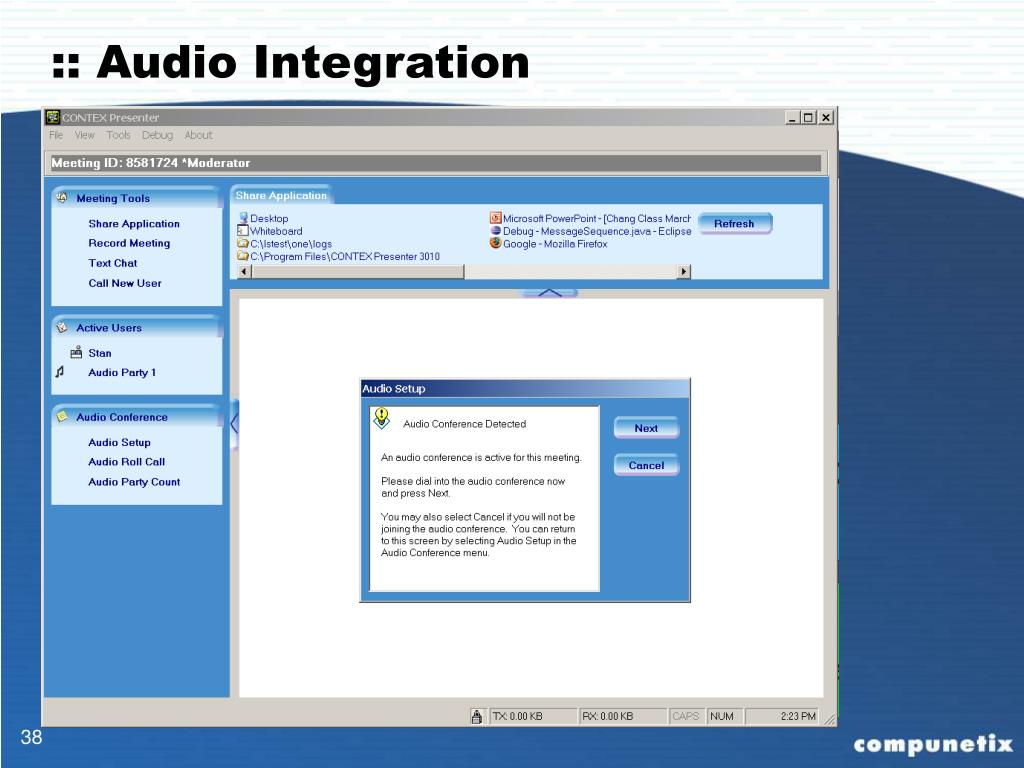Viewport: 1024px width, 768px height.
Task: Choose the Eclipse Debug window icon
Action: pyautogui.click(x=496, y=231)
